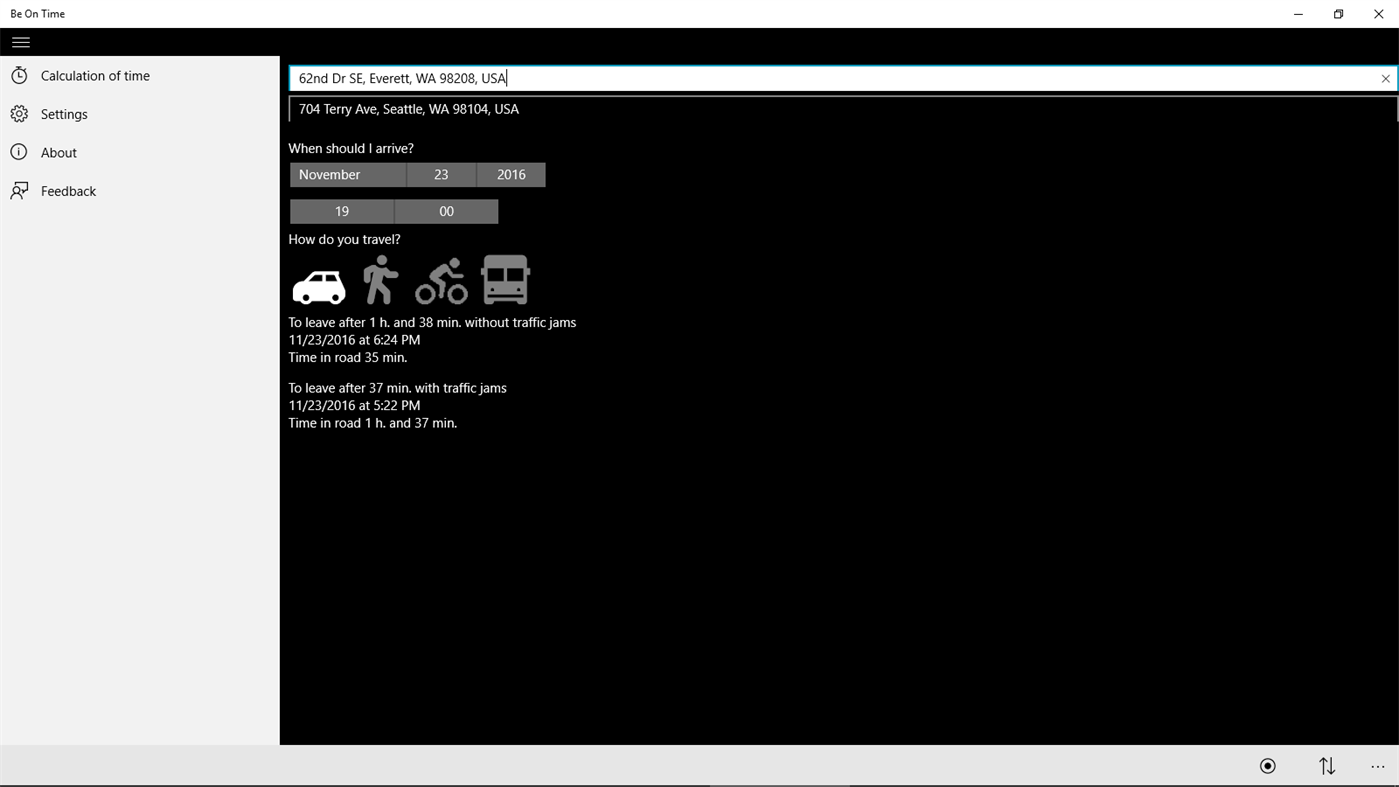Open the About page from sidebar
The image size is (1399, 787).
[x=58, y=152]
